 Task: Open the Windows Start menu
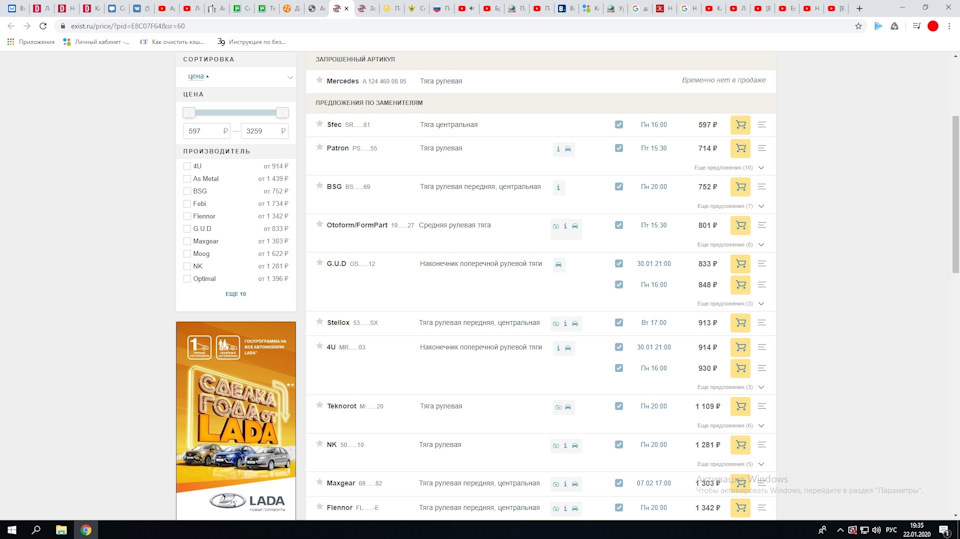(12, 530)
